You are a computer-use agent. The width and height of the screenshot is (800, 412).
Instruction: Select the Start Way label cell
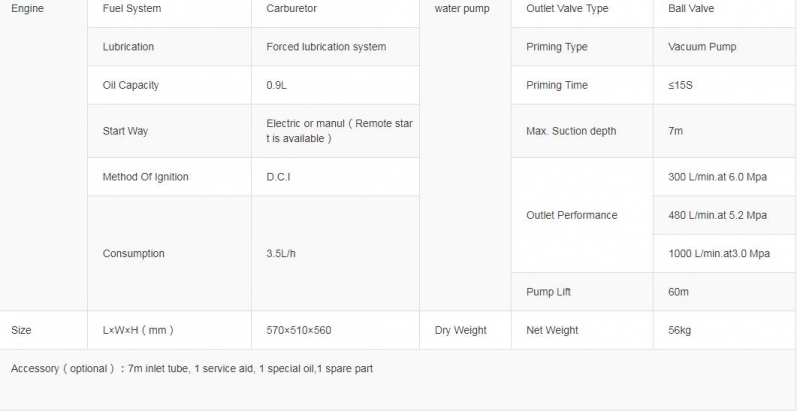[x=169, y=131]
